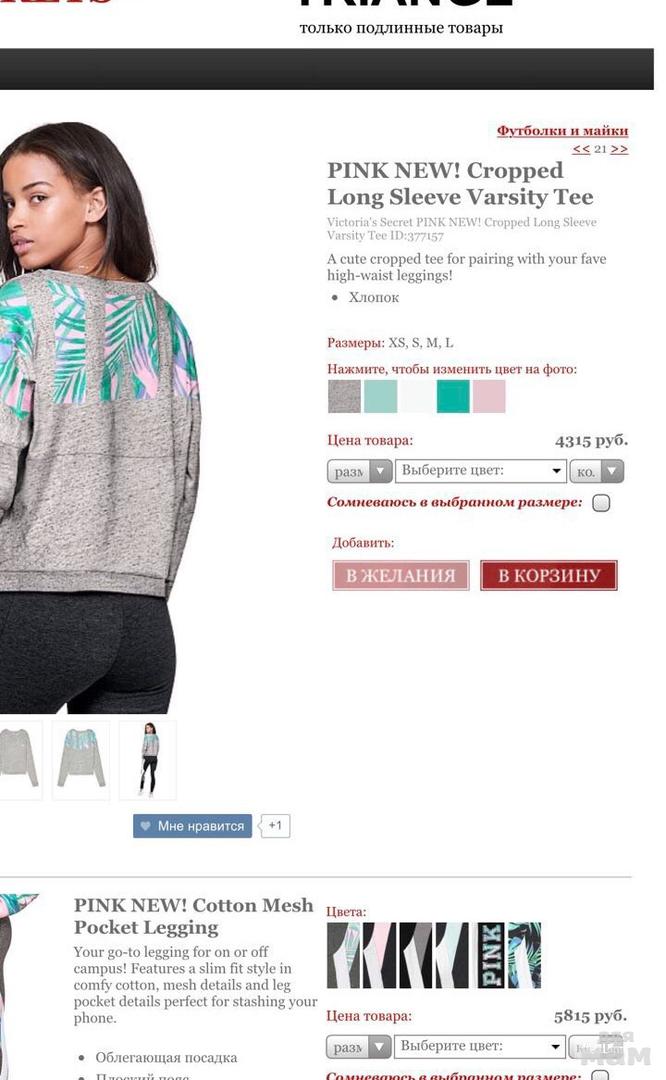Go to previous product with << link
Screen dimensions: 666x1080
click(581, 149)
